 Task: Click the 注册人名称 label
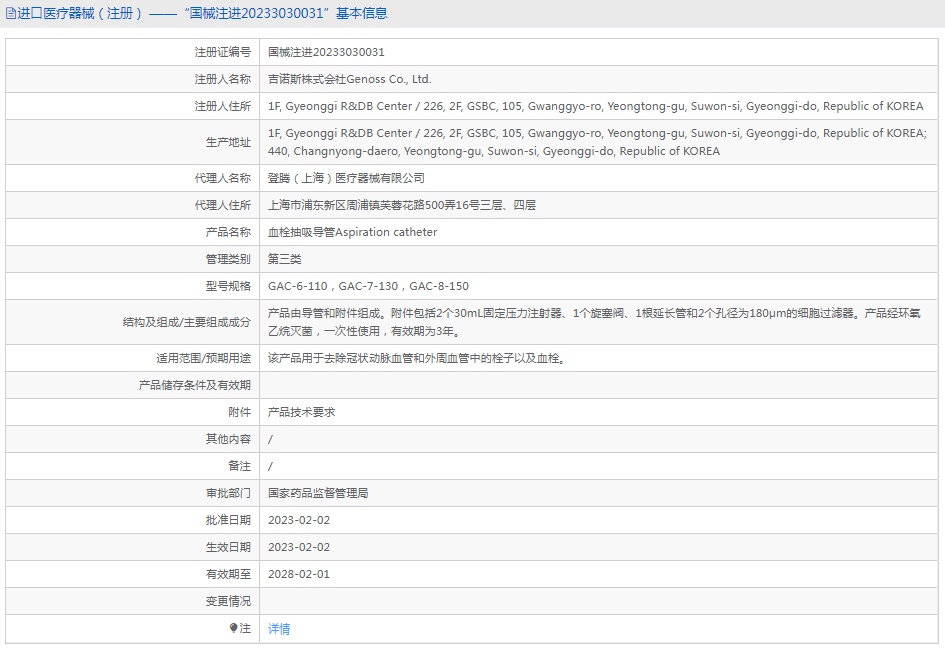[x=222, y=79]
